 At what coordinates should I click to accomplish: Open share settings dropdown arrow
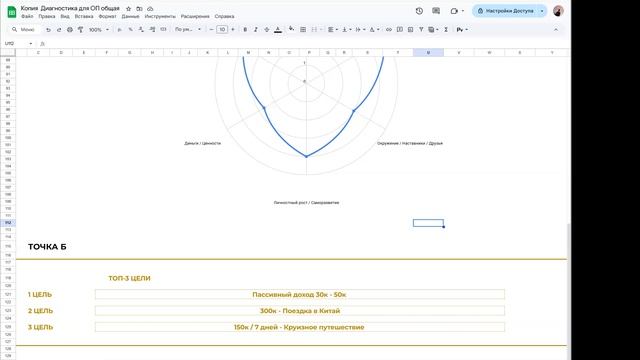542,11
